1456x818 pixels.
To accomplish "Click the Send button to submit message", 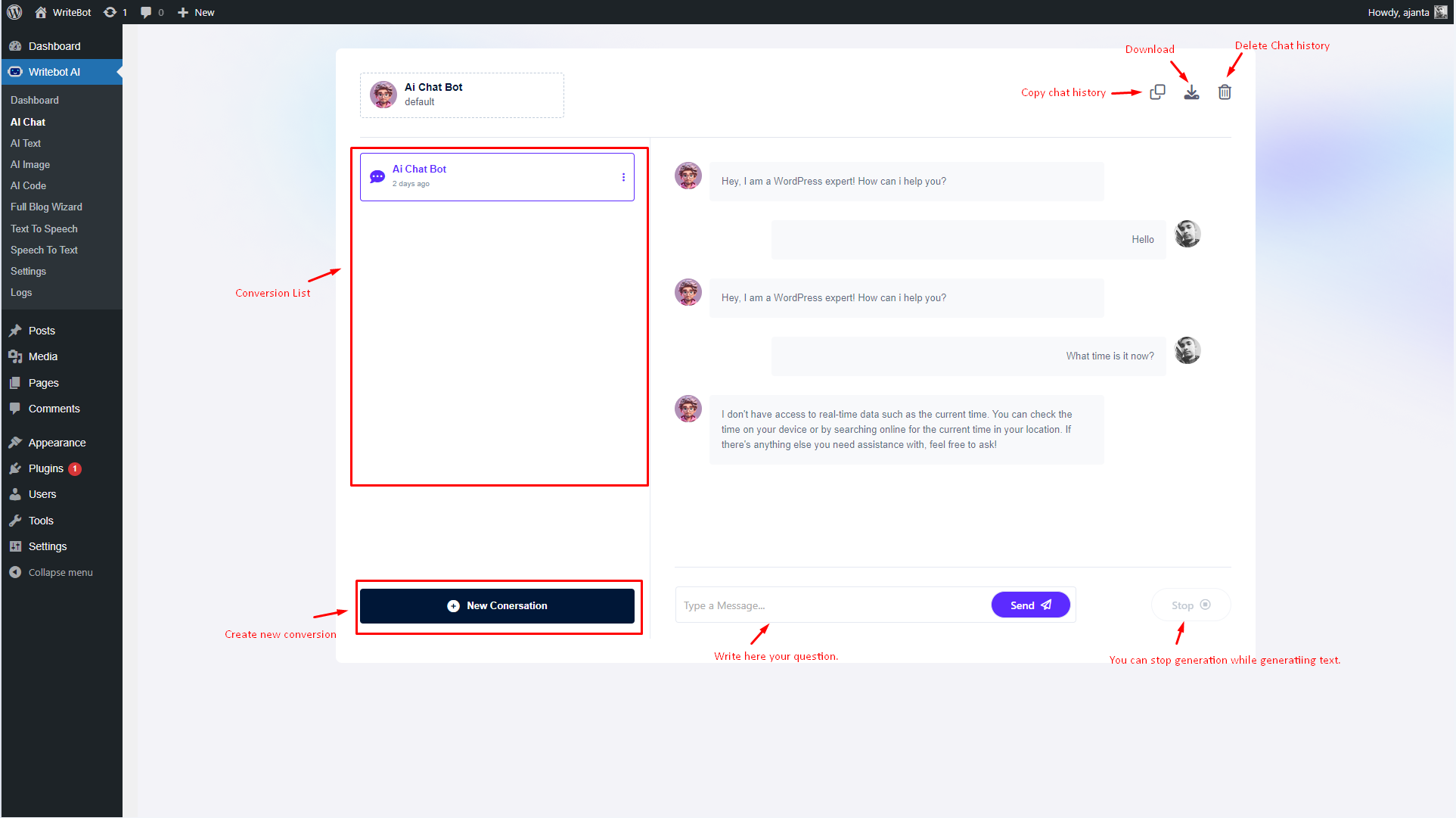I will [x=1029, y=605].
